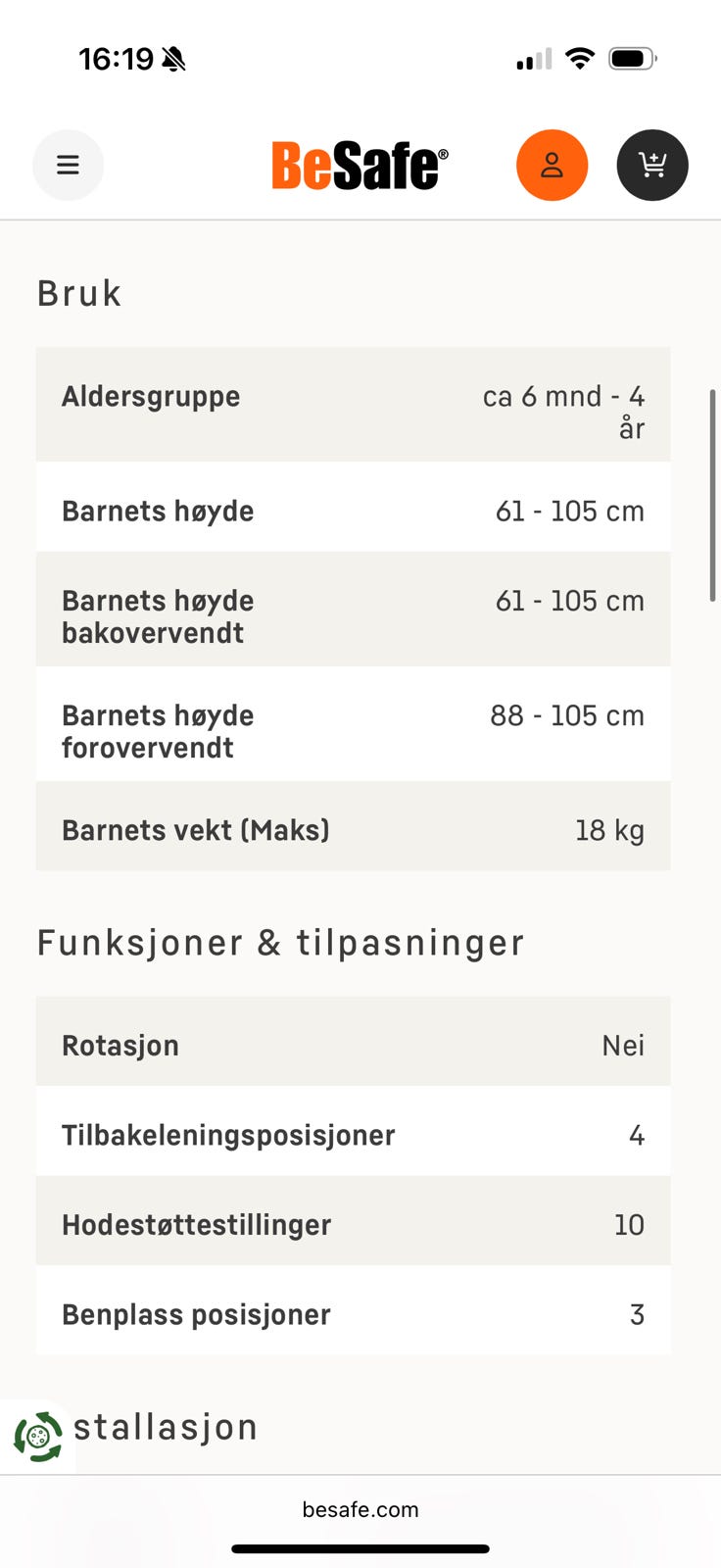The width and height of the screenshot is (721, 1568).
Task: Tap the Funksjoner & tilpasninger heading
Action: (280, 943)
